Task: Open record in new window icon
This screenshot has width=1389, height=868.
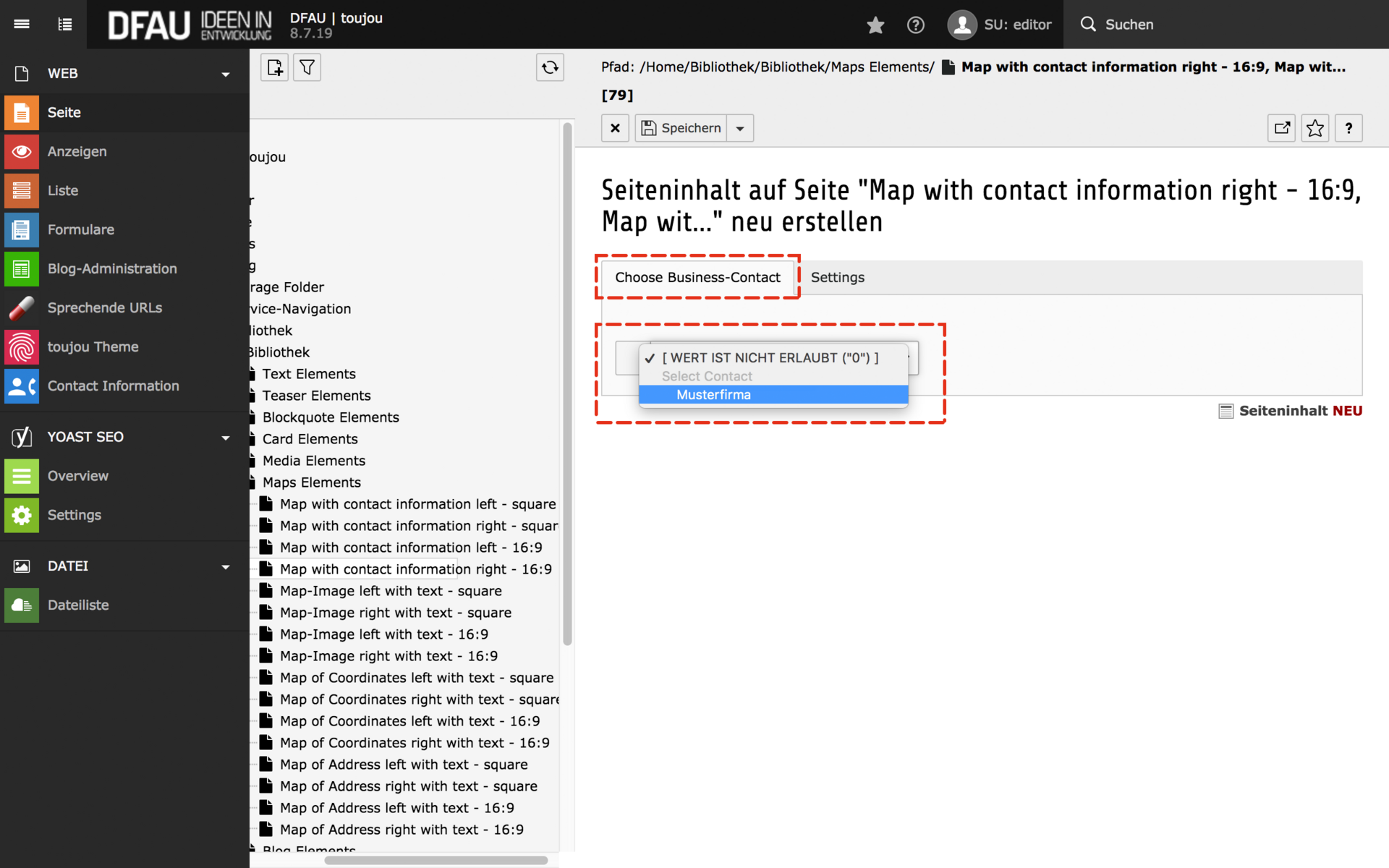Action: click(1281, 129)
